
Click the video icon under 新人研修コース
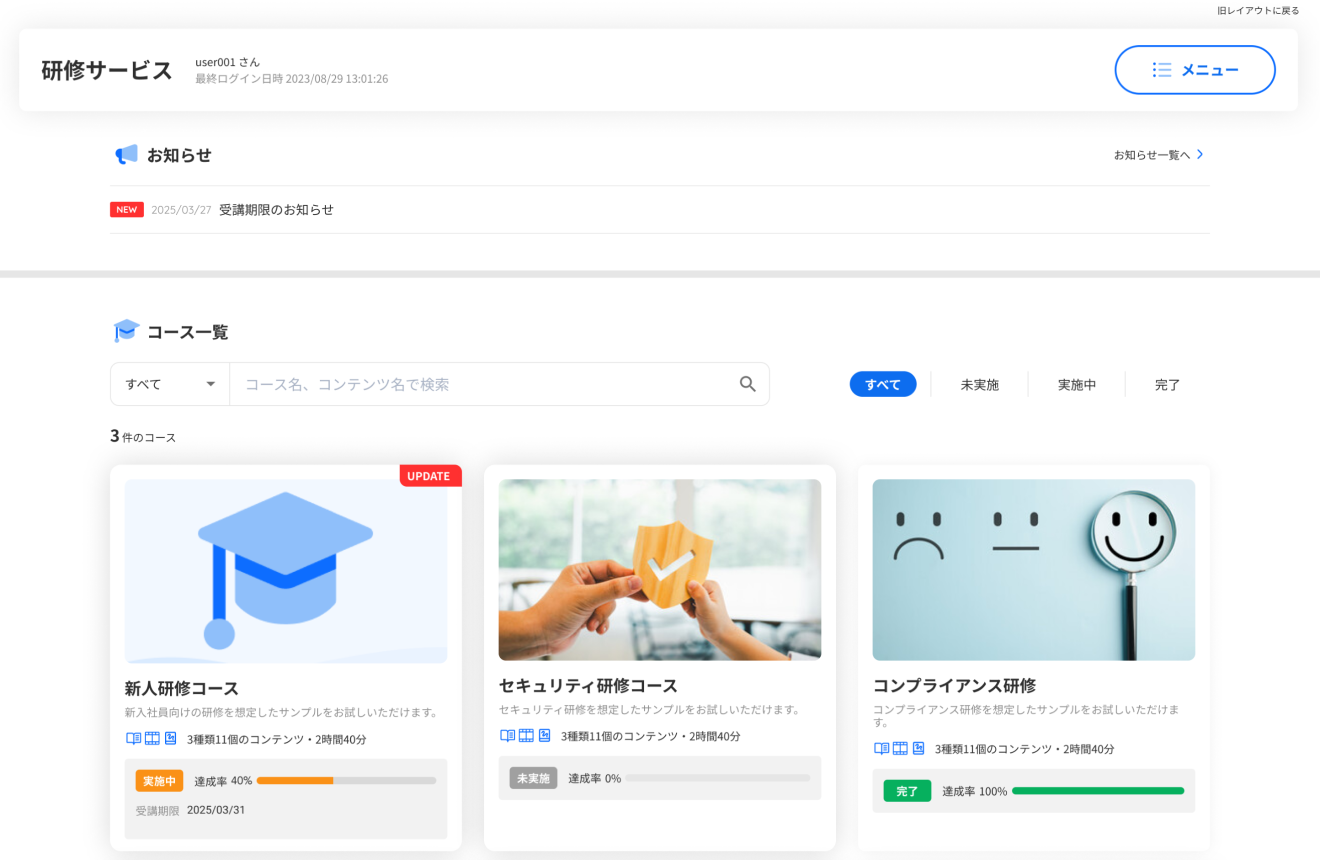(152, 738)
